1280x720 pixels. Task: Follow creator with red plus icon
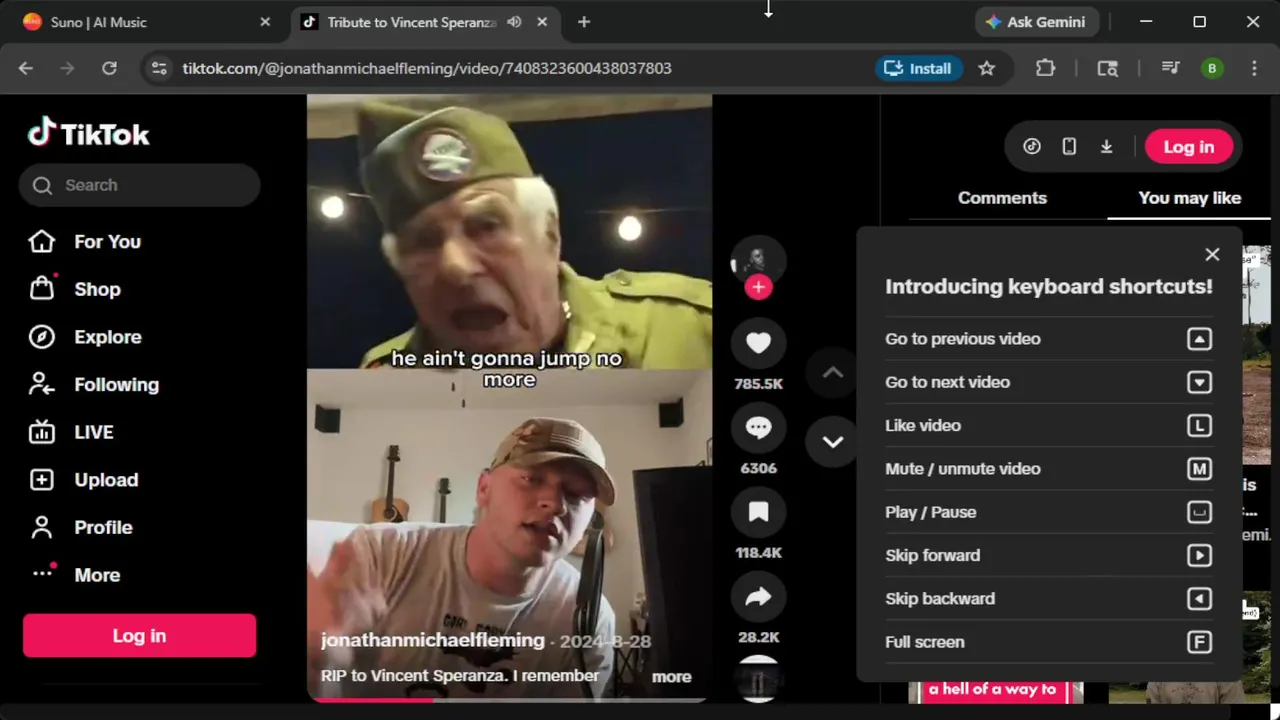(x=758, y=288)
